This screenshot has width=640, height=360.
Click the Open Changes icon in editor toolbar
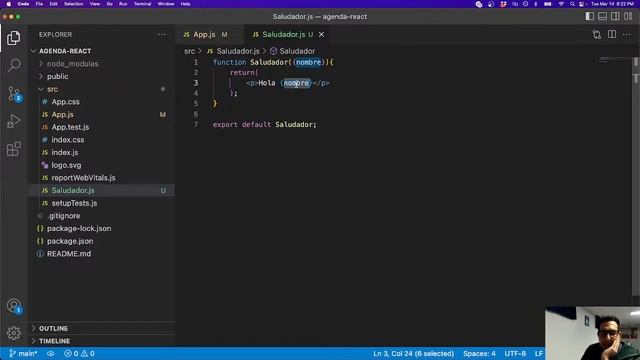coord(597,35)
